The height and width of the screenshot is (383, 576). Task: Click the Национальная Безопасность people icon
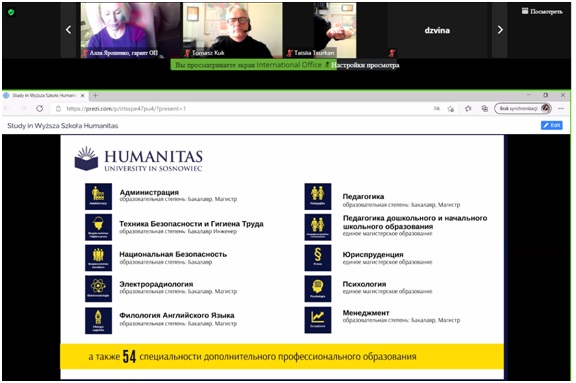coord(98,258)
